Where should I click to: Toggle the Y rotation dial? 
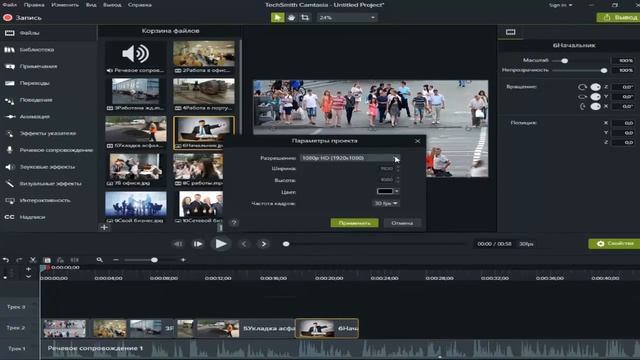596,97
